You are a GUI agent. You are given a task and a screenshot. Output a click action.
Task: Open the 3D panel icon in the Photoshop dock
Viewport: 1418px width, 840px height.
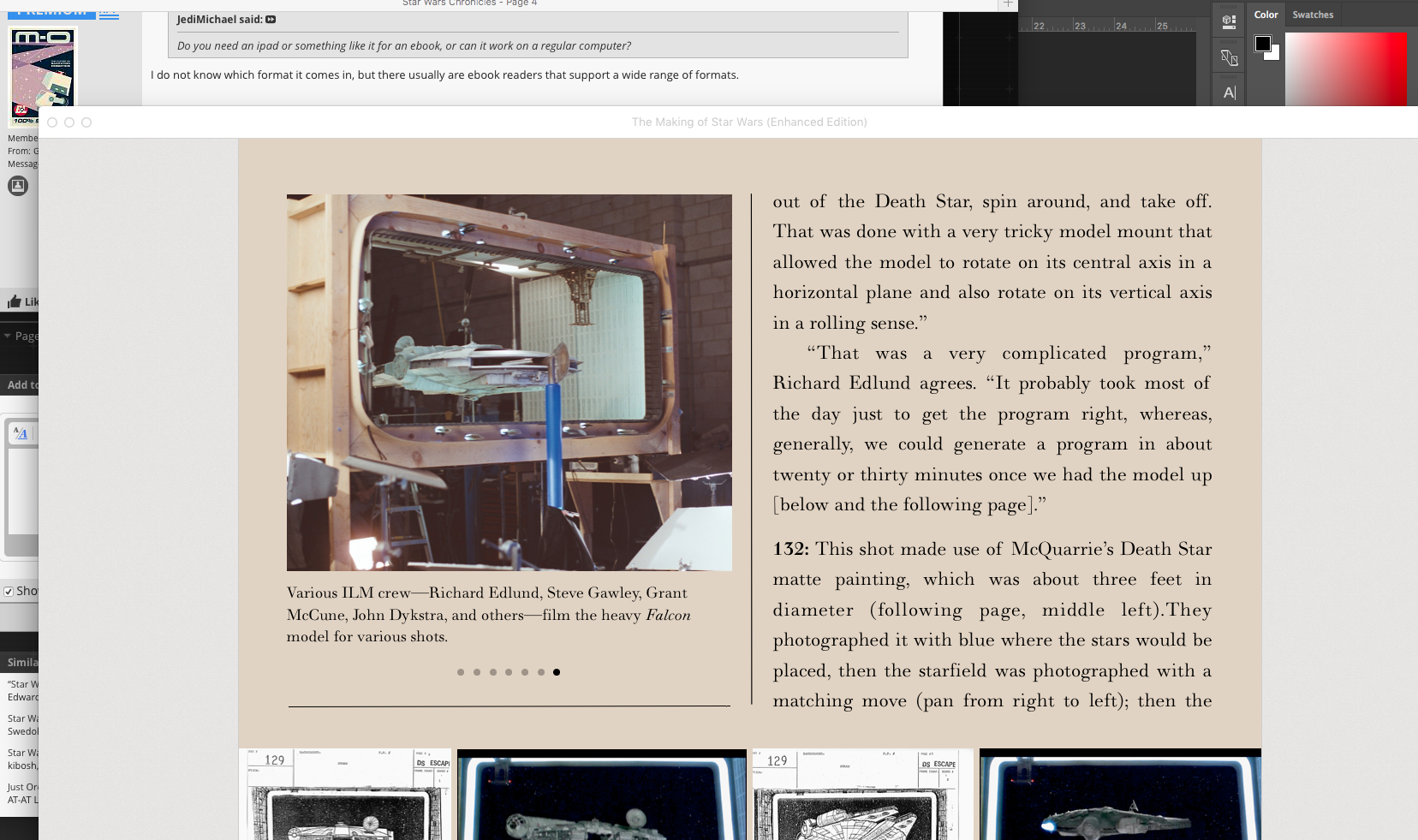[x=1229, y=22]
